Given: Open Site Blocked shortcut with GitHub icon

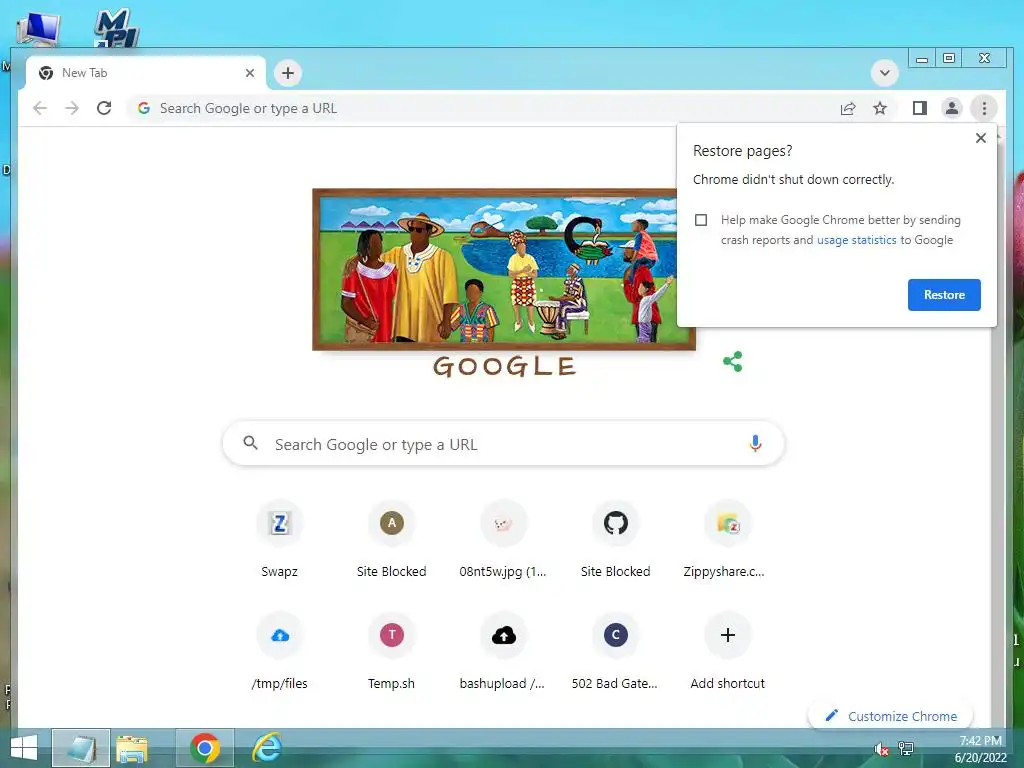Looking at the screenshot, I should 615,539.
